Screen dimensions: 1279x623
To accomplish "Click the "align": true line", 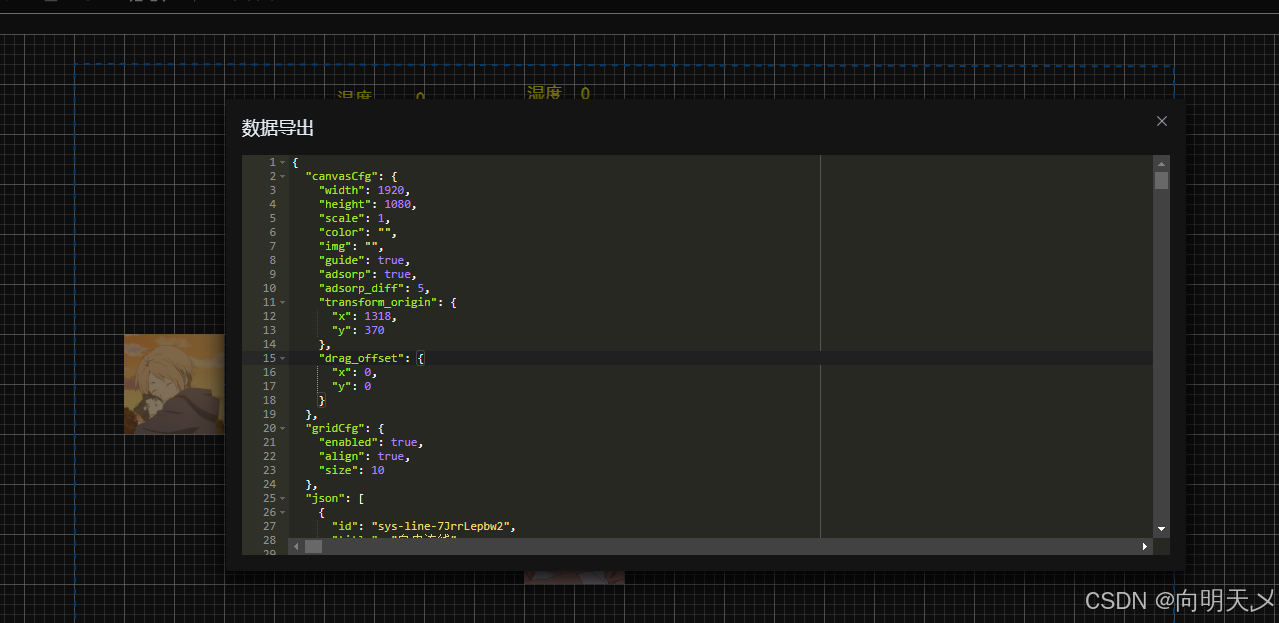I will [x=364, y=456].
